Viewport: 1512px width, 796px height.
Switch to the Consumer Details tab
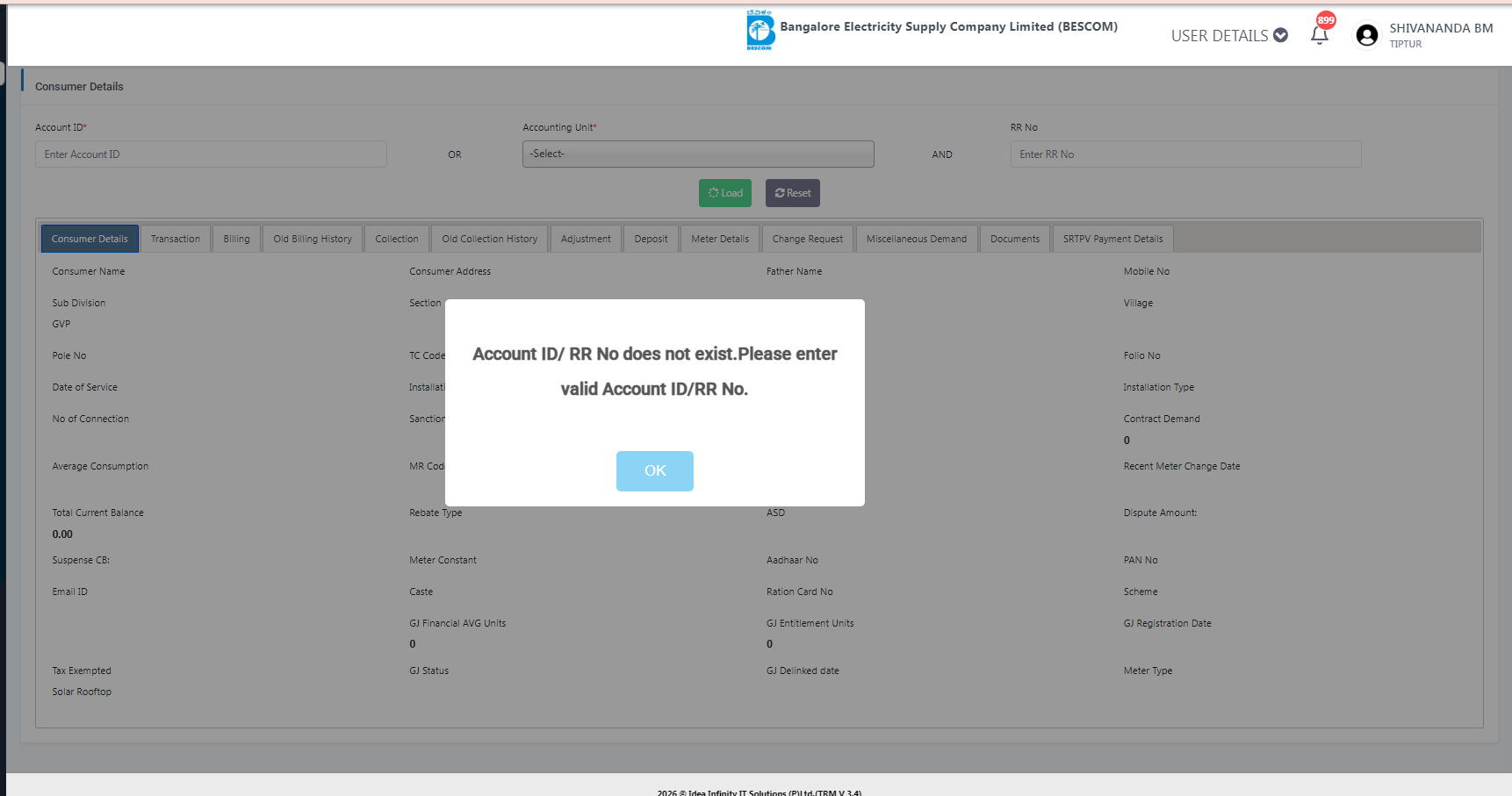(x=90, y=239)
